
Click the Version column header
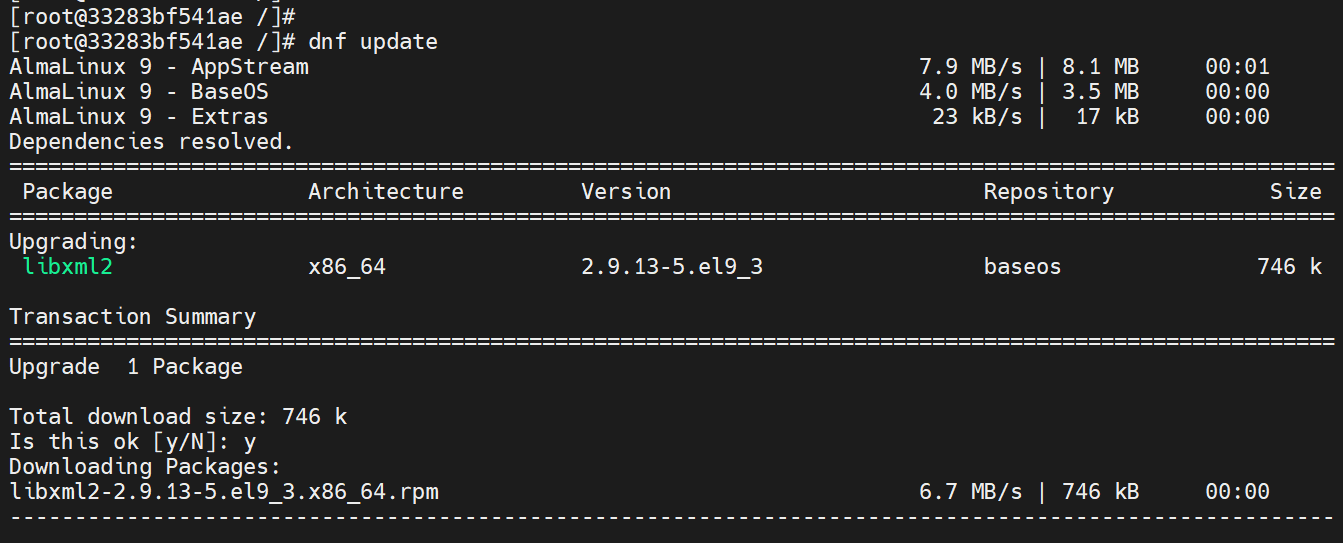626,192
